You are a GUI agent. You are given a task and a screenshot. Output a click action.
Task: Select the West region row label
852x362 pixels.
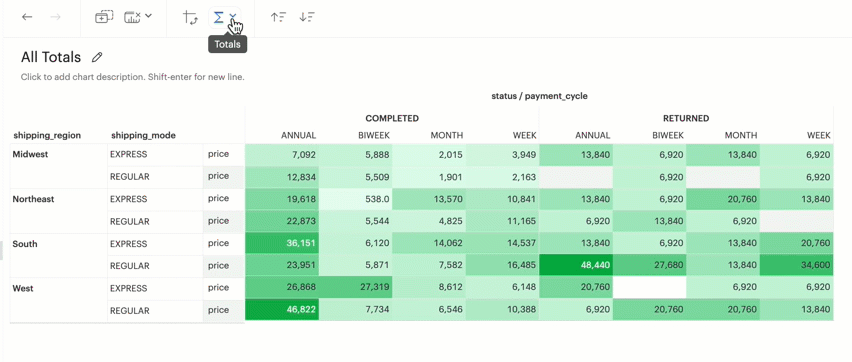(23, 289)
